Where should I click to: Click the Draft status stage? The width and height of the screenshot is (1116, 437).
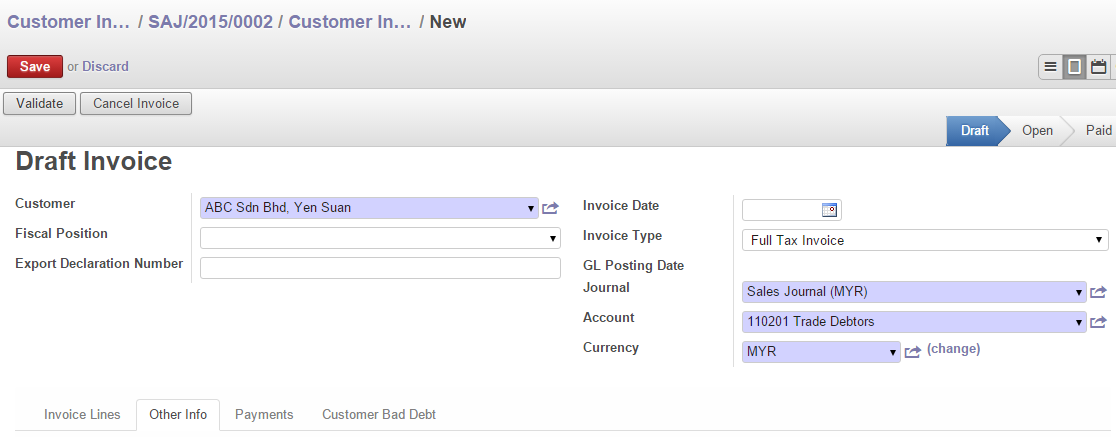[975, 131]
